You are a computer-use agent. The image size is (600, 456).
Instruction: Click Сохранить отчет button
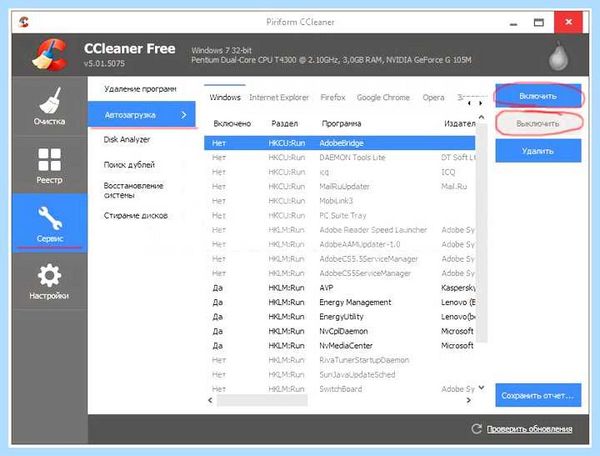(x=538, y=395)
